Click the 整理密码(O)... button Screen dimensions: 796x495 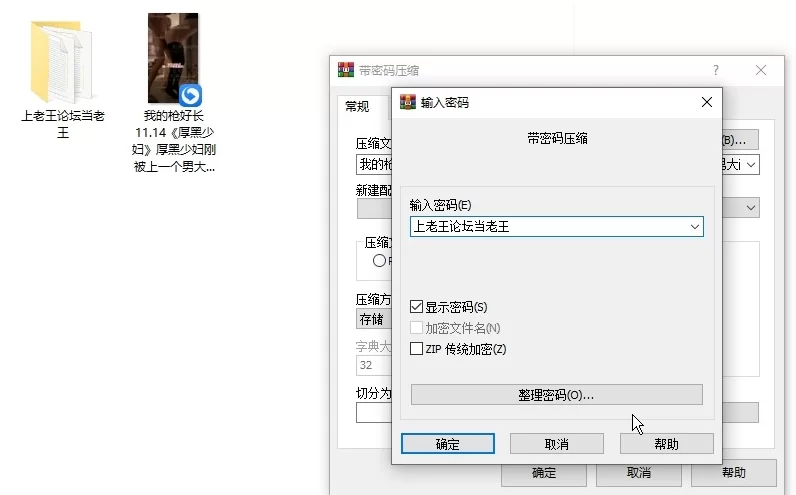[x=556, y=395]
